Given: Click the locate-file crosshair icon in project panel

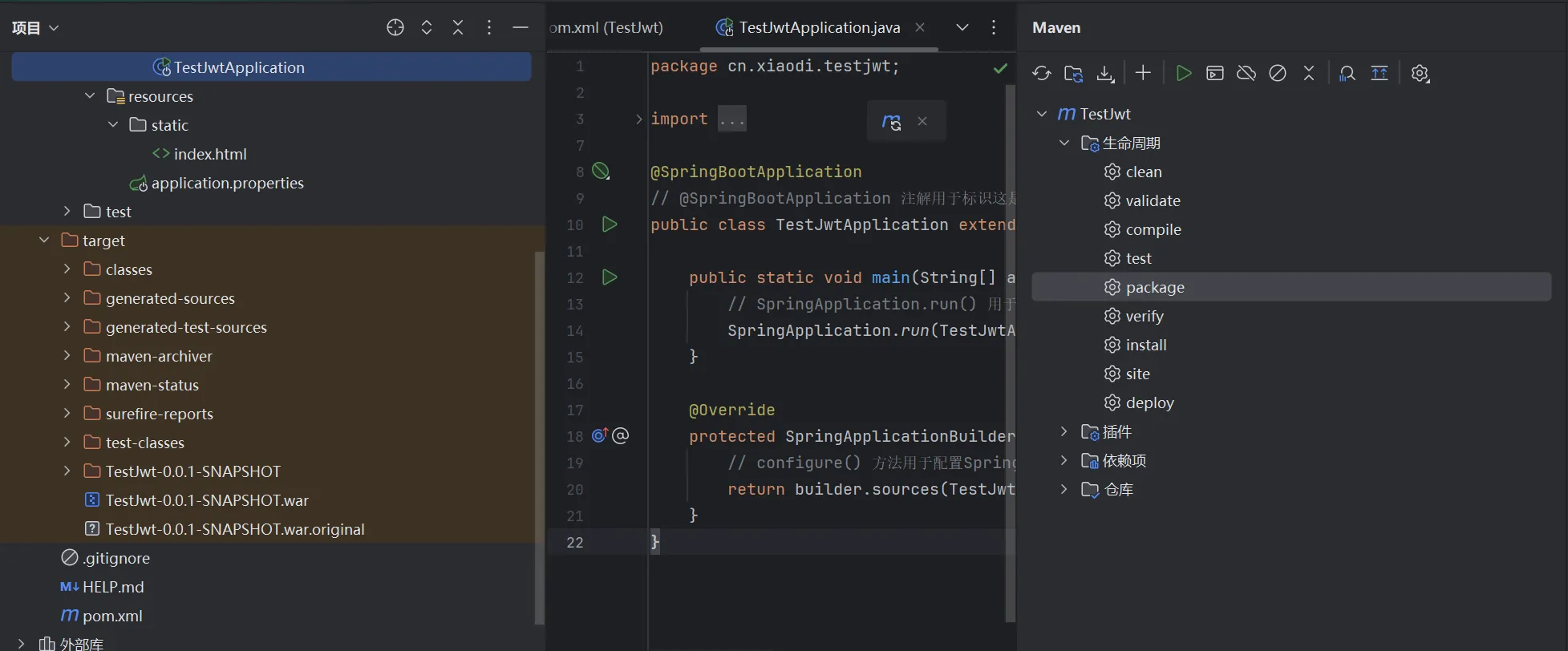Looking at the screenshot, I should click(395, 28).
